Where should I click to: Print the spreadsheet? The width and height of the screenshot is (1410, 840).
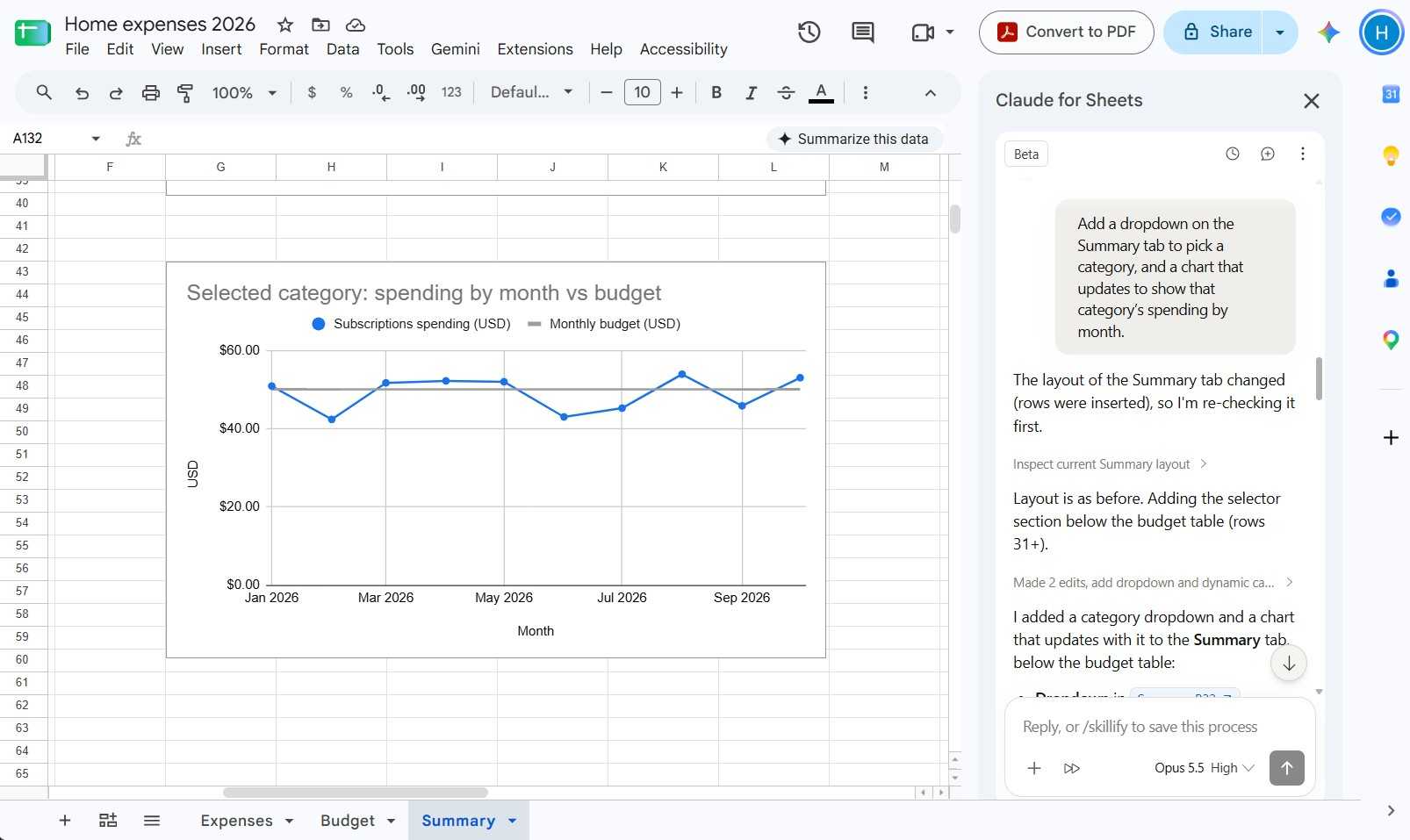pos(151,92)
